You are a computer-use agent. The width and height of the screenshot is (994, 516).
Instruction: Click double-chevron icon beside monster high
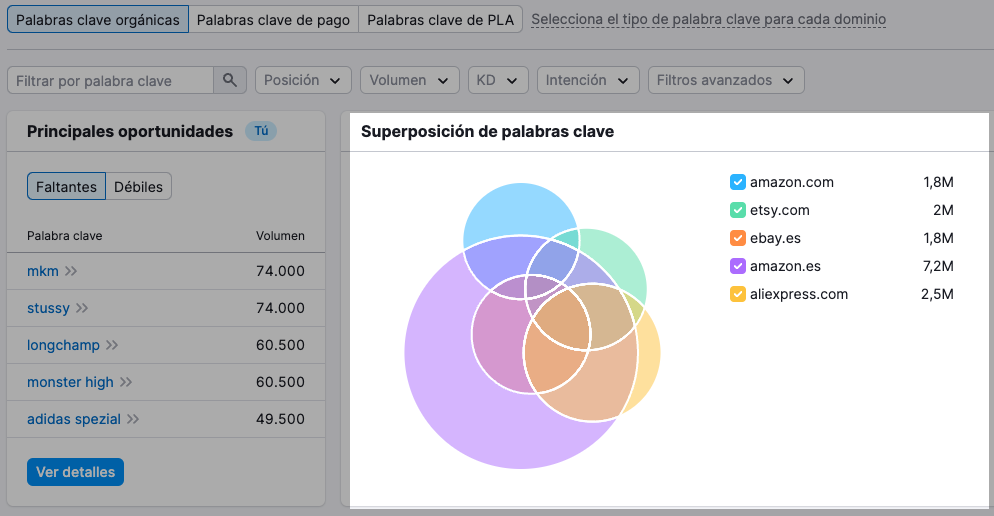tap(126, 382)
